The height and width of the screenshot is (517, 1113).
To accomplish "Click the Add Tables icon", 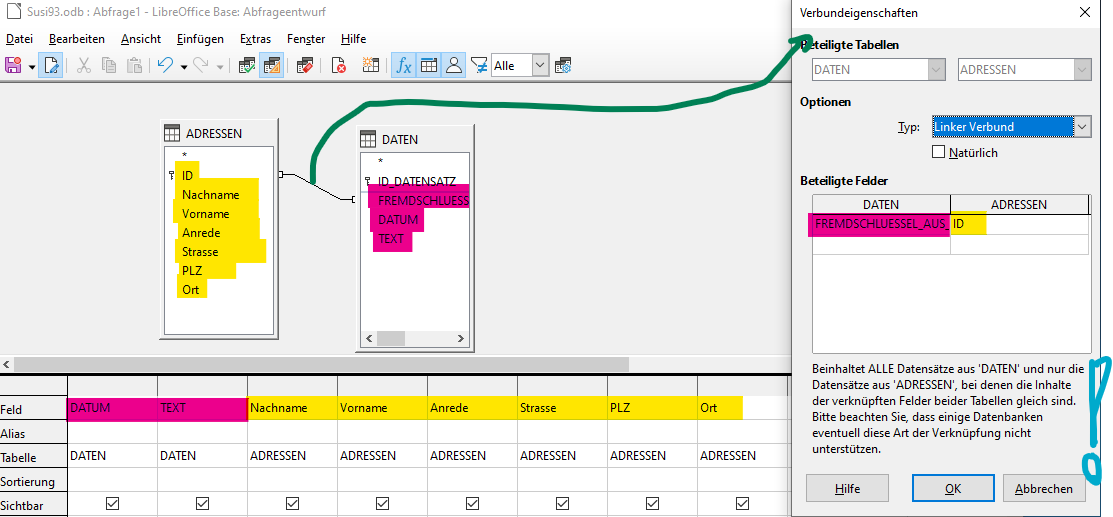I will click(x=371, y=66).
